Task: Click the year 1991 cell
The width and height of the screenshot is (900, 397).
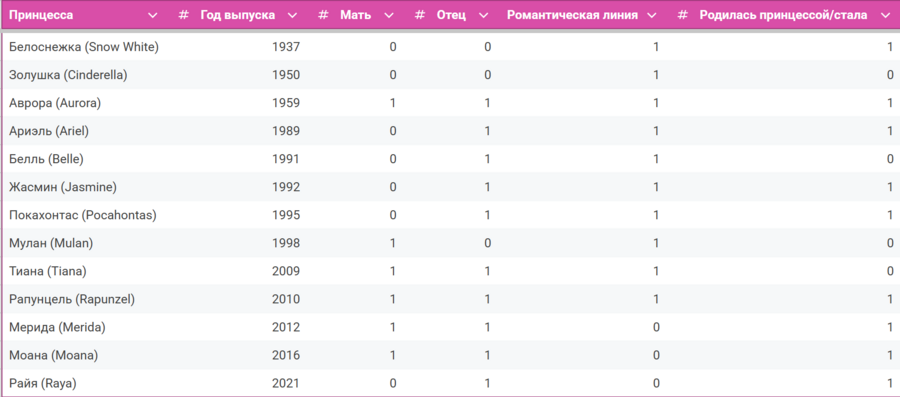Action: click(x=286, y=159)
